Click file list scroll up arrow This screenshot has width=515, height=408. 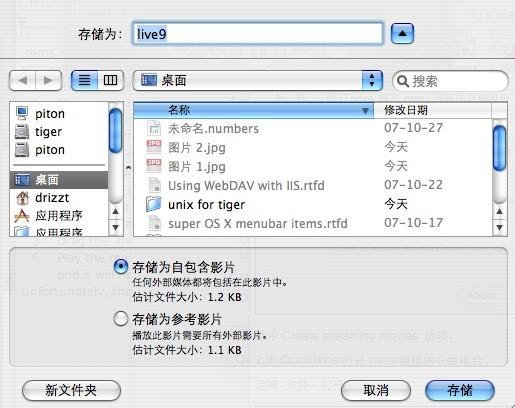tap(499, 211)
